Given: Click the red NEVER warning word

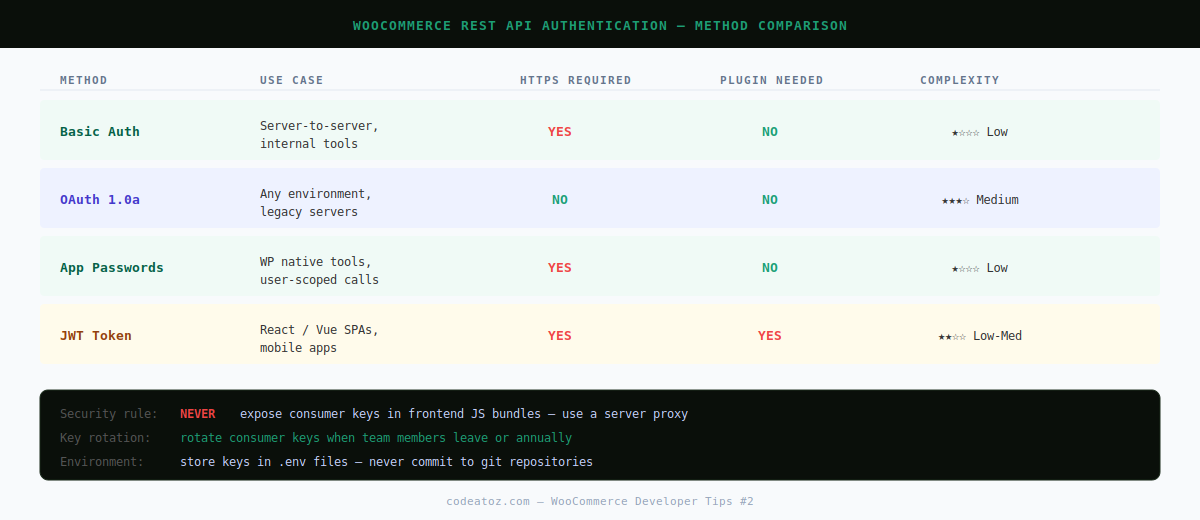Looking at the screenshot, I should pos(198,413).
